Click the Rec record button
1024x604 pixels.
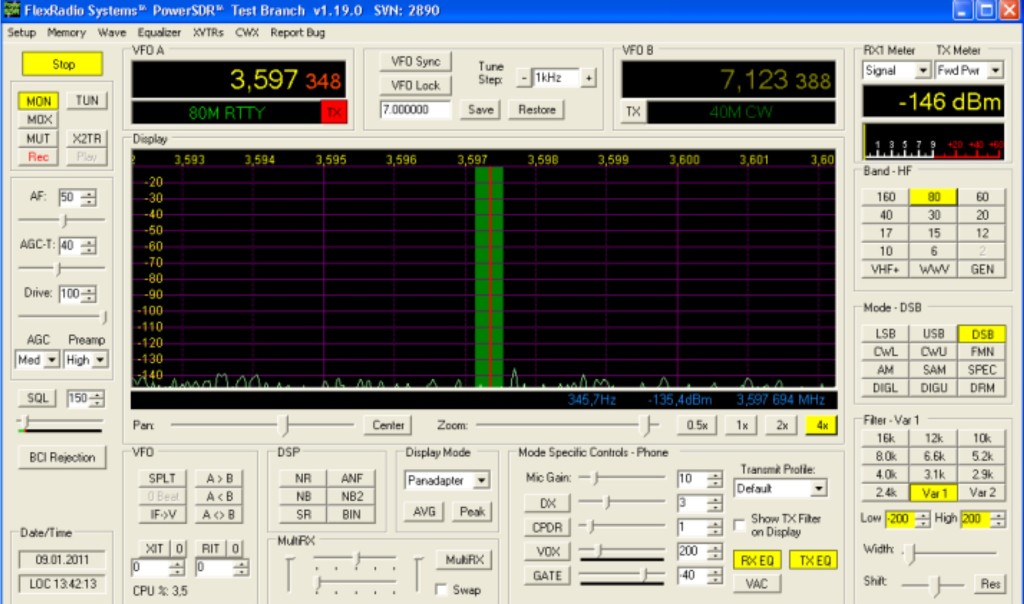pos(38,157)
